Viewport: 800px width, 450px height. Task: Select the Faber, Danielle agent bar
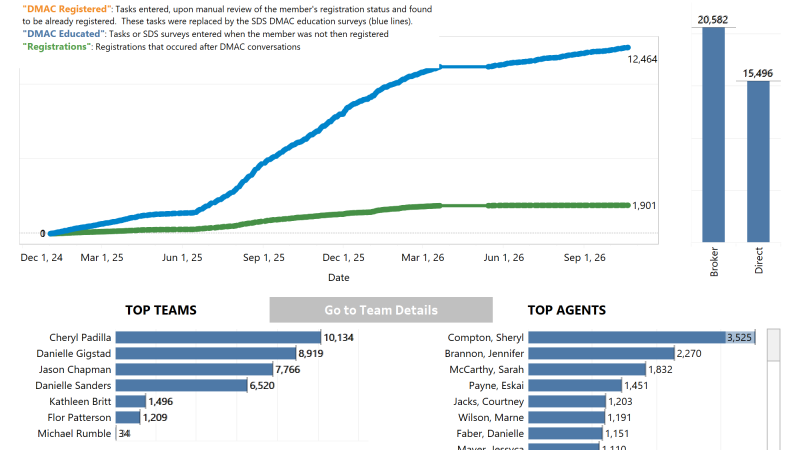tap(565, 433)
